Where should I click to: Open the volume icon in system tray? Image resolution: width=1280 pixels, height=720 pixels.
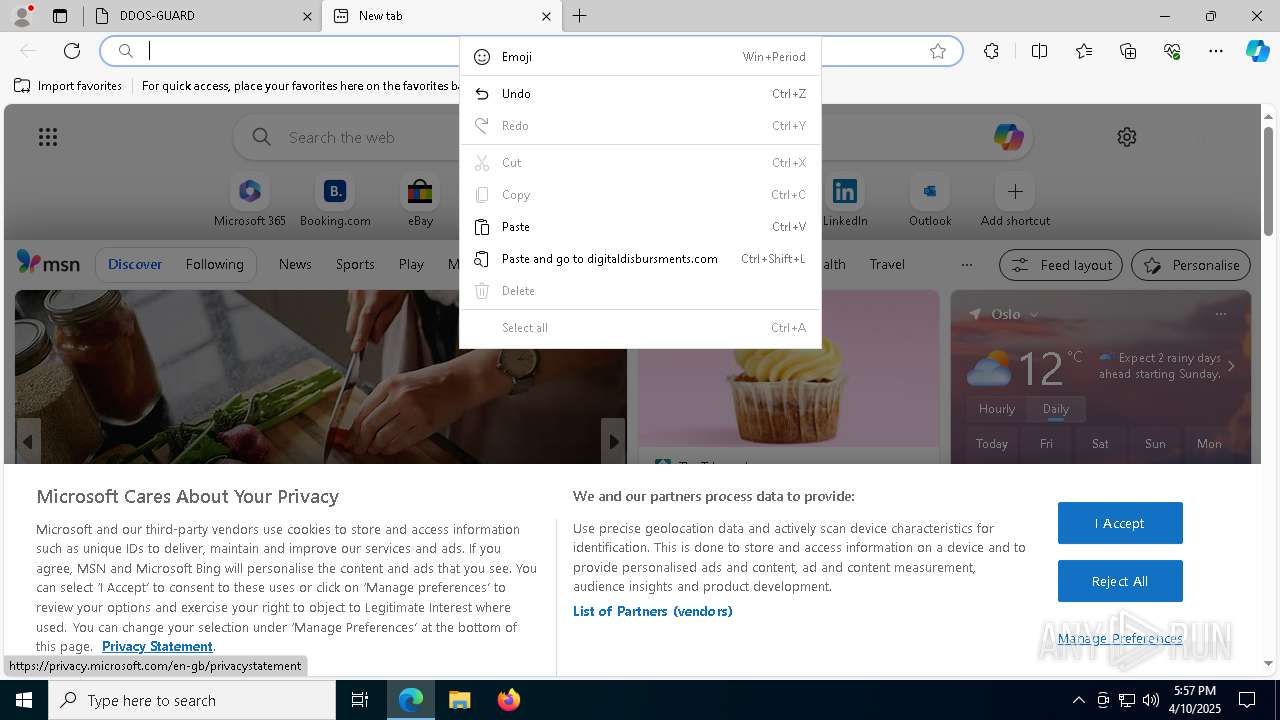click(x=1151, y=700)
